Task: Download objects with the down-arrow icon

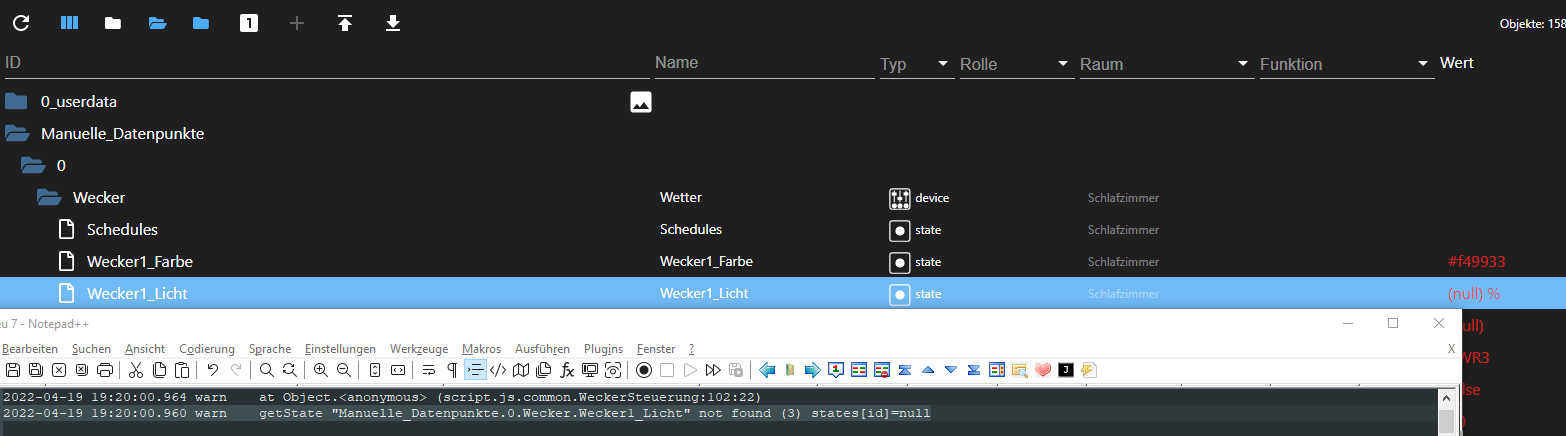Action: tap(393, 23)
